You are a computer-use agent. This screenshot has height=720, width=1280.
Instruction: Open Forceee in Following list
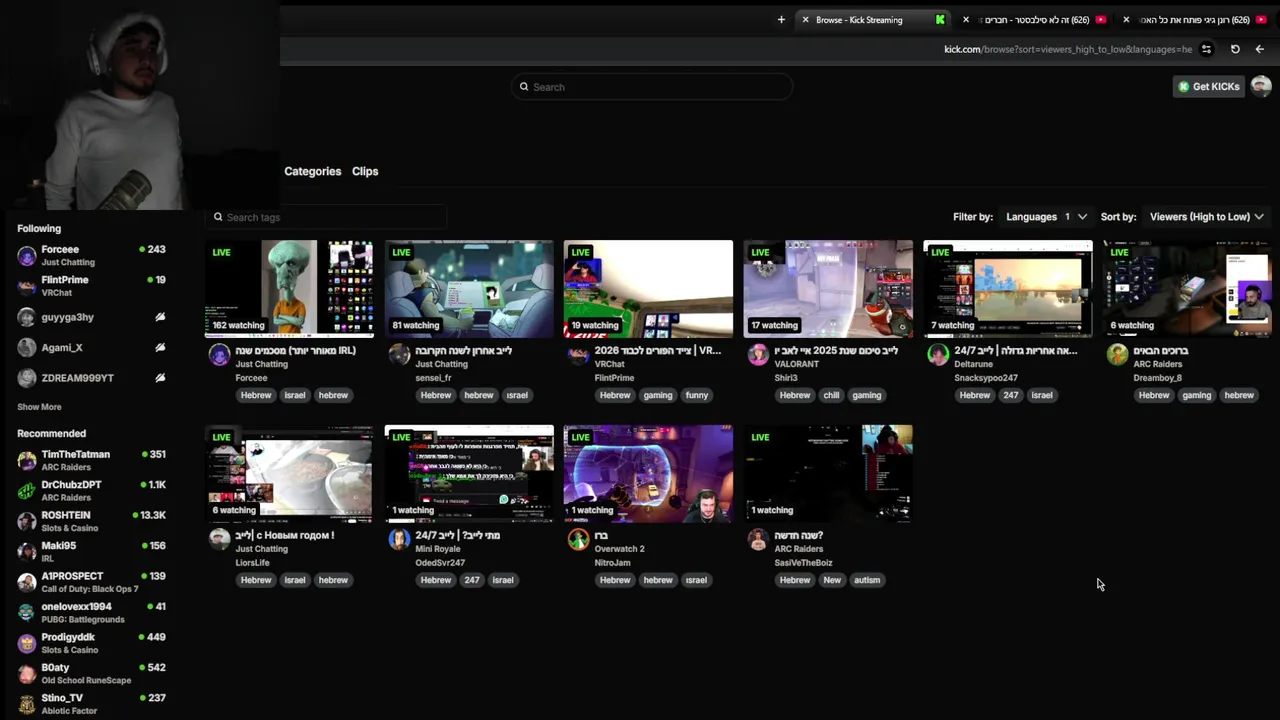point(90,256)
